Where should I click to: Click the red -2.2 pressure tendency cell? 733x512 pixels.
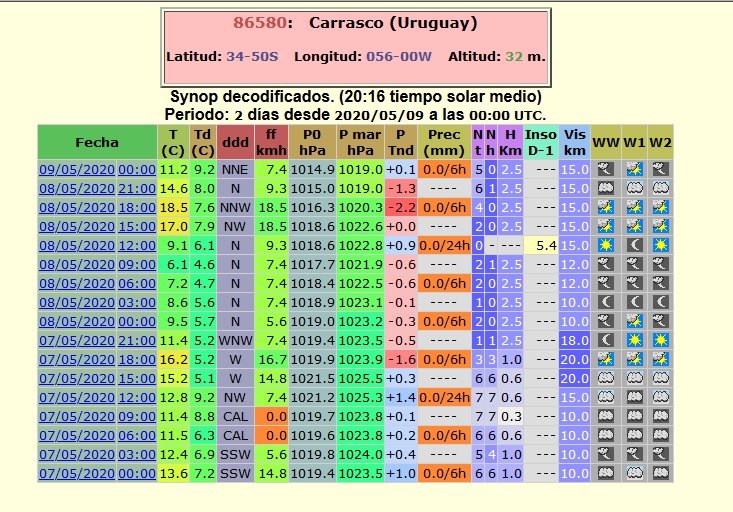400,207
